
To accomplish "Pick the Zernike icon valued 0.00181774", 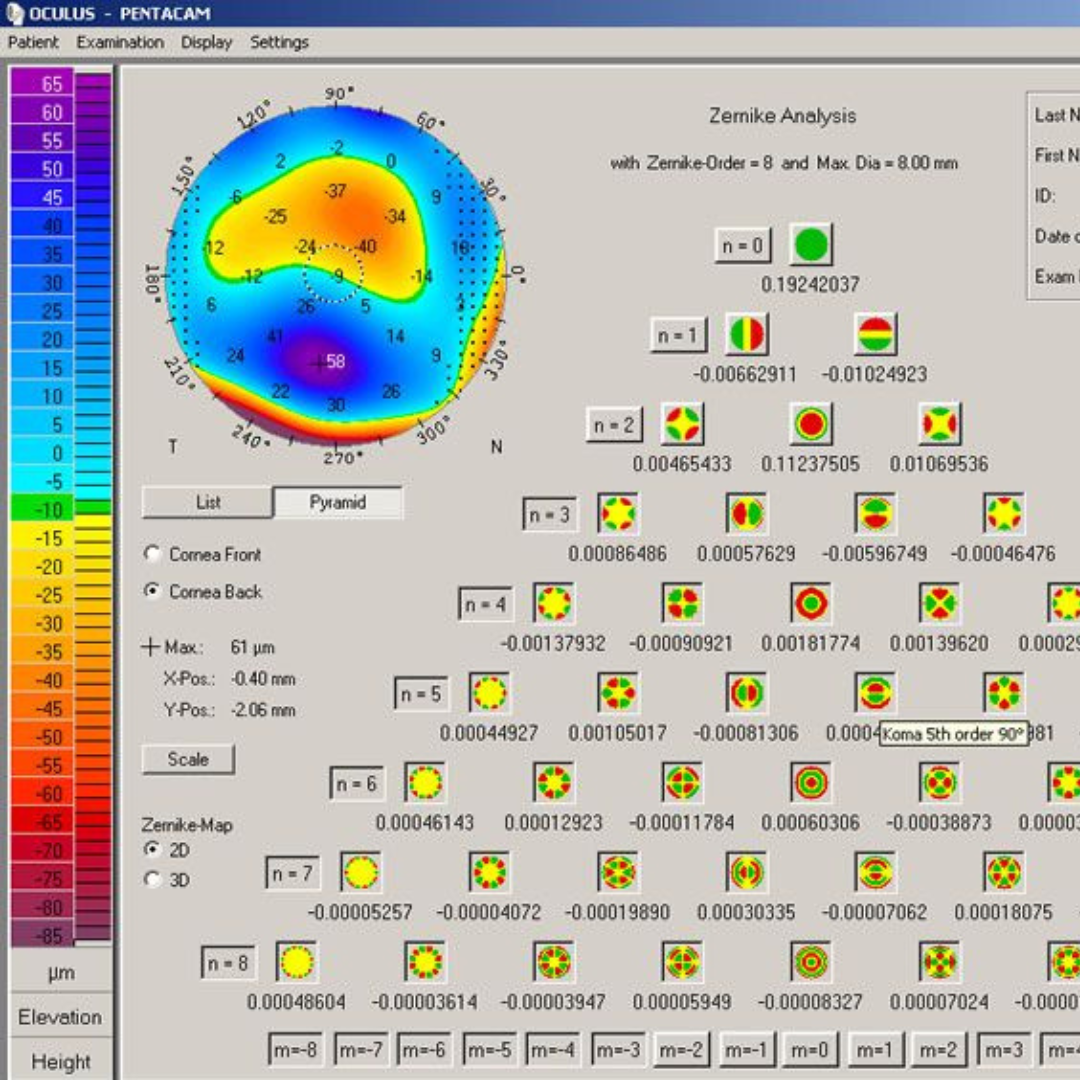I will coord(810,603).
